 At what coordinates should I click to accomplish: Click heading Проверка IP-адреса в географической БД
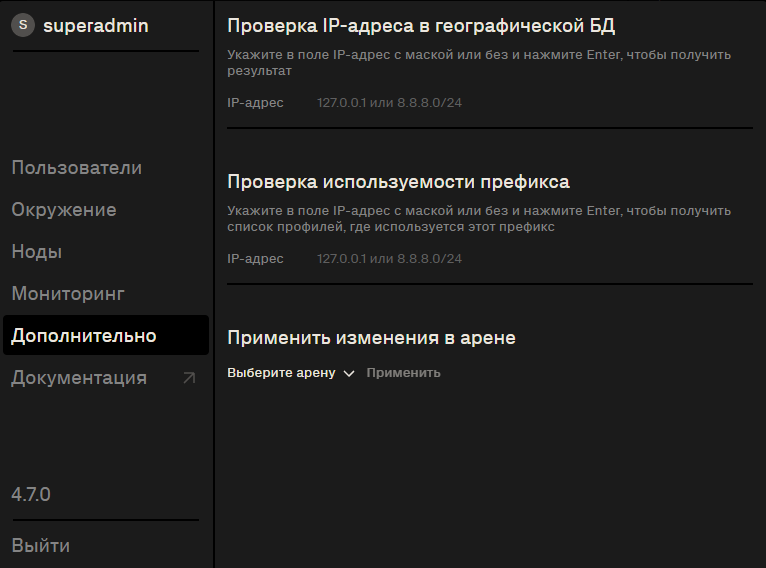click(x=421, y=26)
